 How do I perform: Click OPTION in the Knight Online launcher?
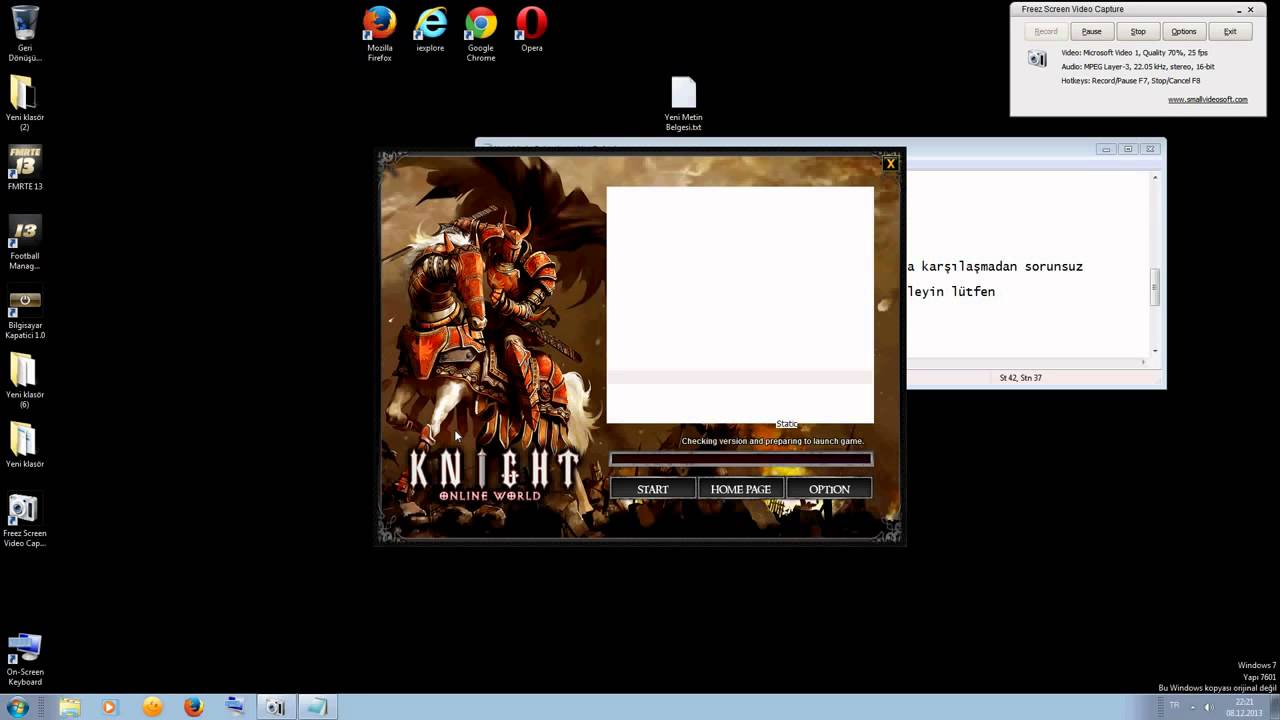(829, 489)
